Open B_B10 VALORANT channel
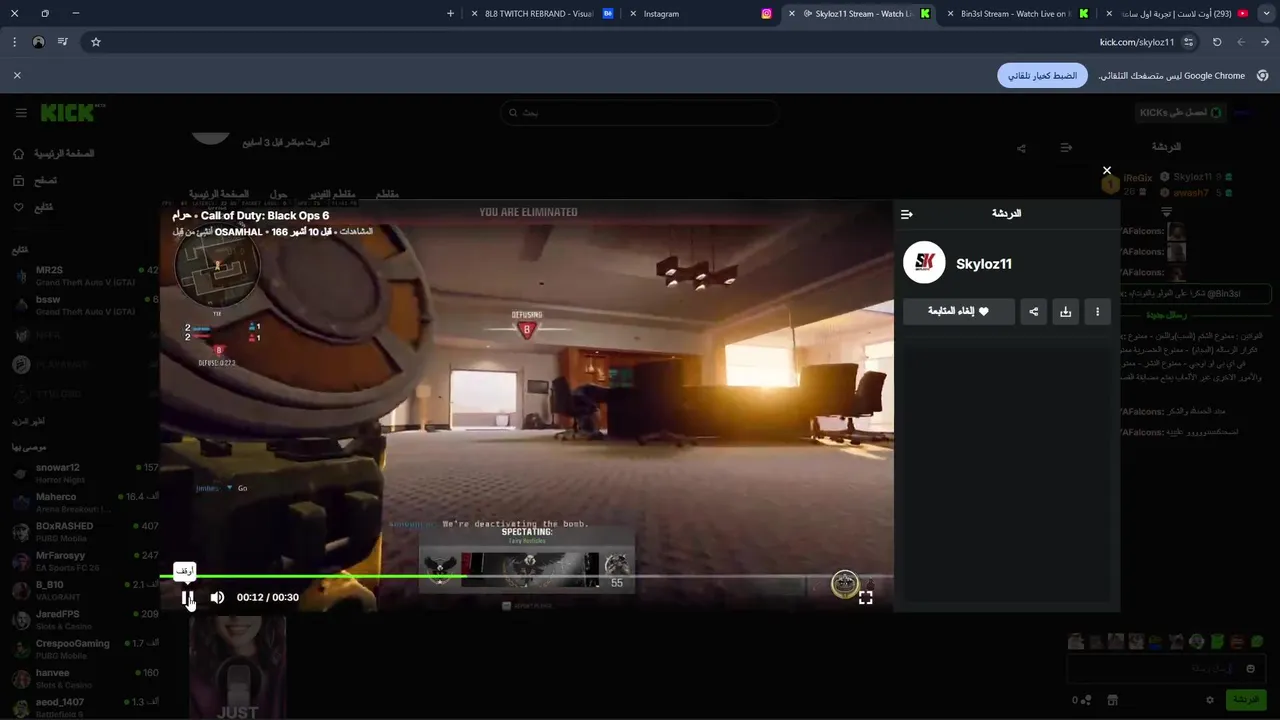The height and width of the screenshot is (720, 1280). point(85,590)
